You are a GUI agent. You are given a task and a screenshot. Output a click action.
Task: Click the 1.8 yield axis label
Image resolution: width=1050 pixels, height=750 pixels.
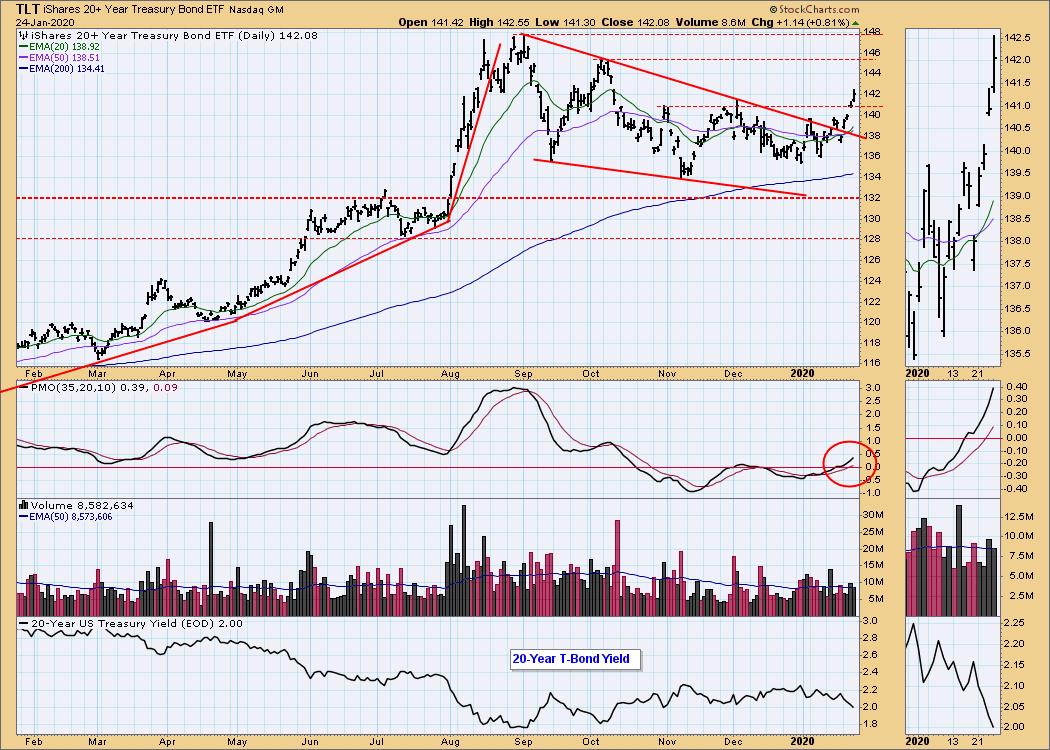tap(868, 724)
